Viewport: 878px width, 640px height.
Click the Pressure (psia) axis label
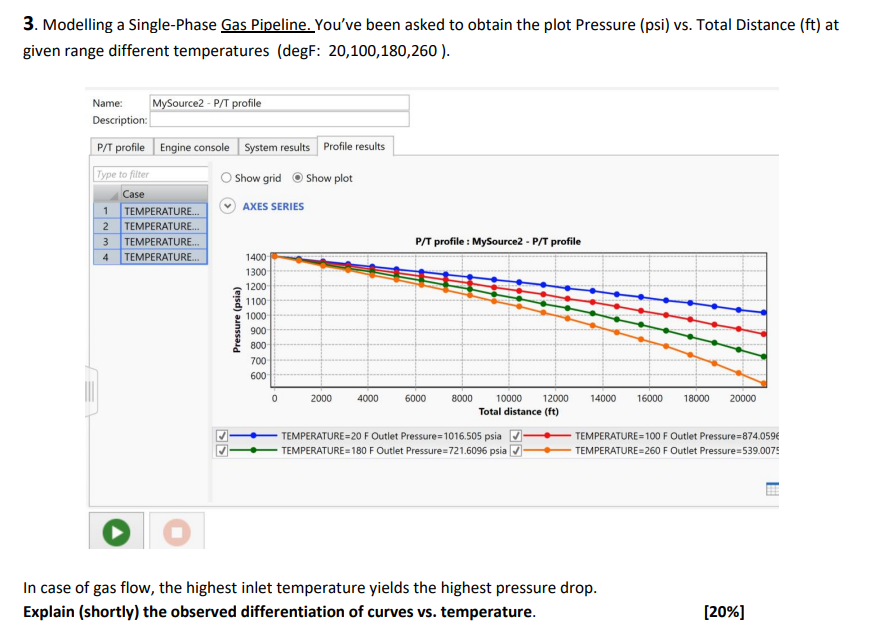click(x=237, y=320)
